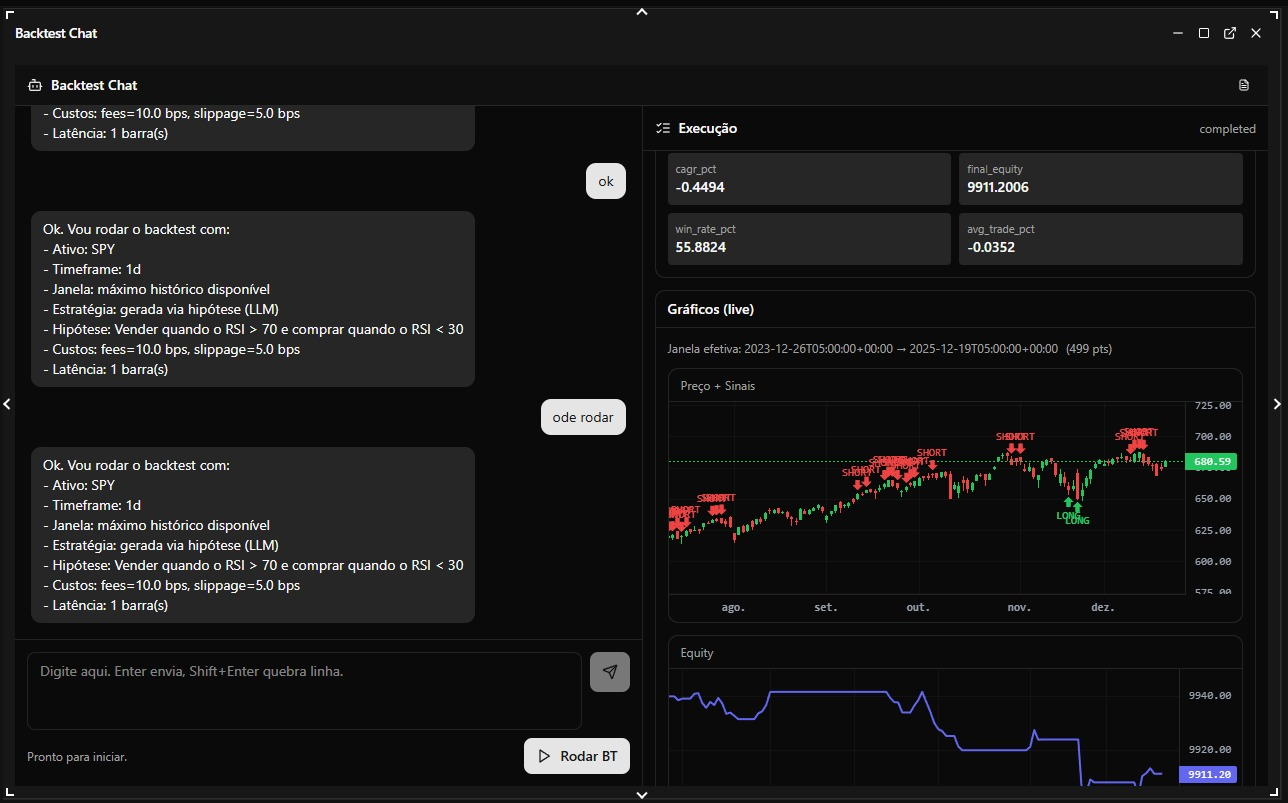Viewport: 1288px width, 803px height.
Task: Open the document icon in Backtest Chat header
Action: coord(1244,85)
